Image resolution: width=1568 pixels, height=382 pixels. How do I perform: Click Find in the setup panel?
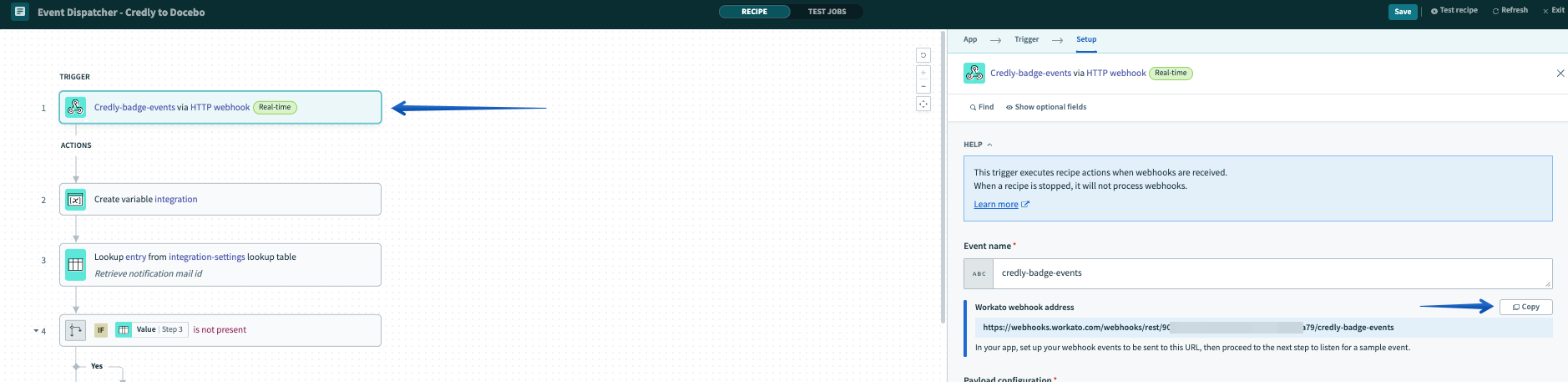click(982, 107)
